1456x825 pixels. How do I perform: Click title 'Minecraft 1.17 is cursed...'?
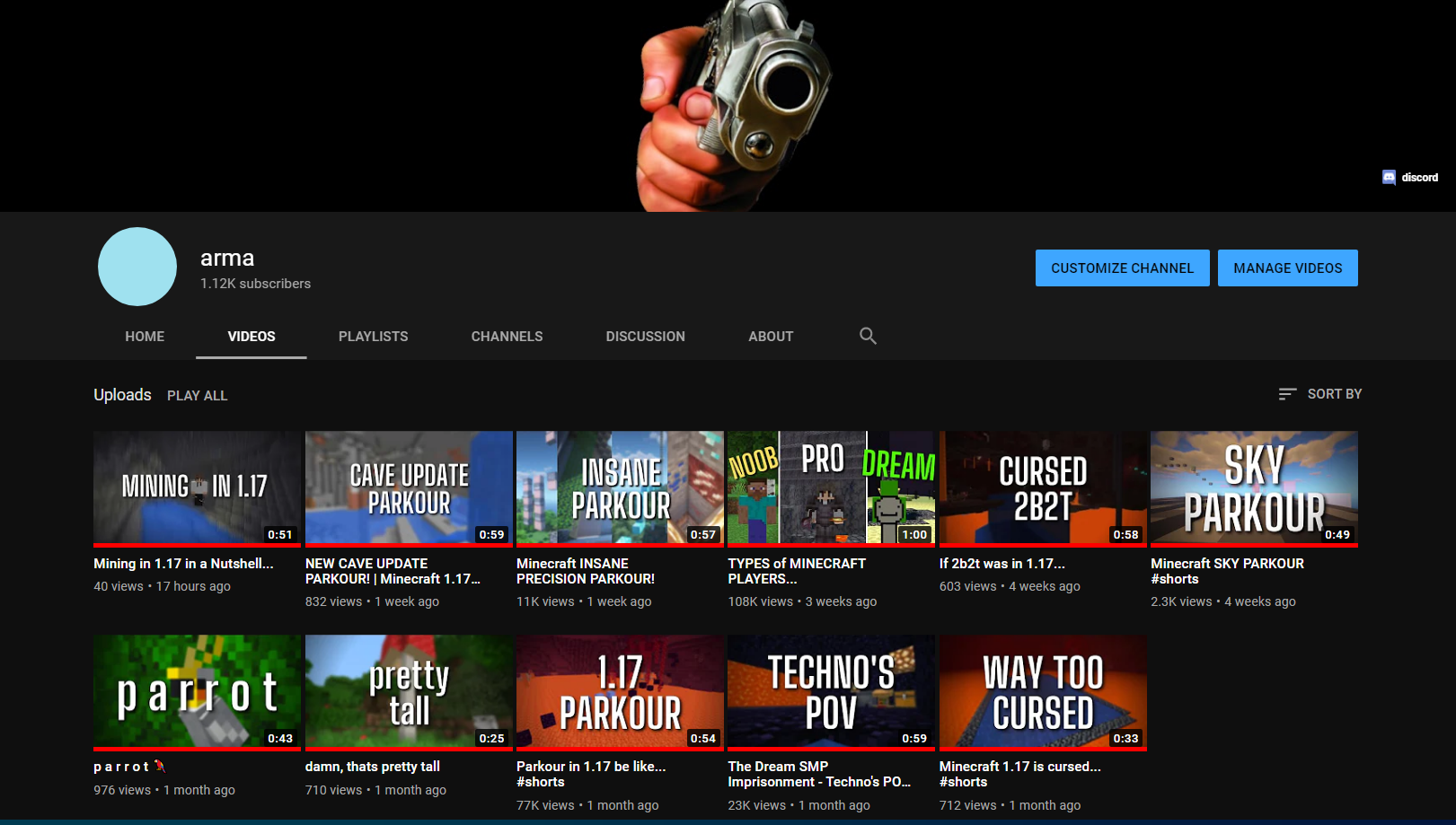[x=1020, y=774]
